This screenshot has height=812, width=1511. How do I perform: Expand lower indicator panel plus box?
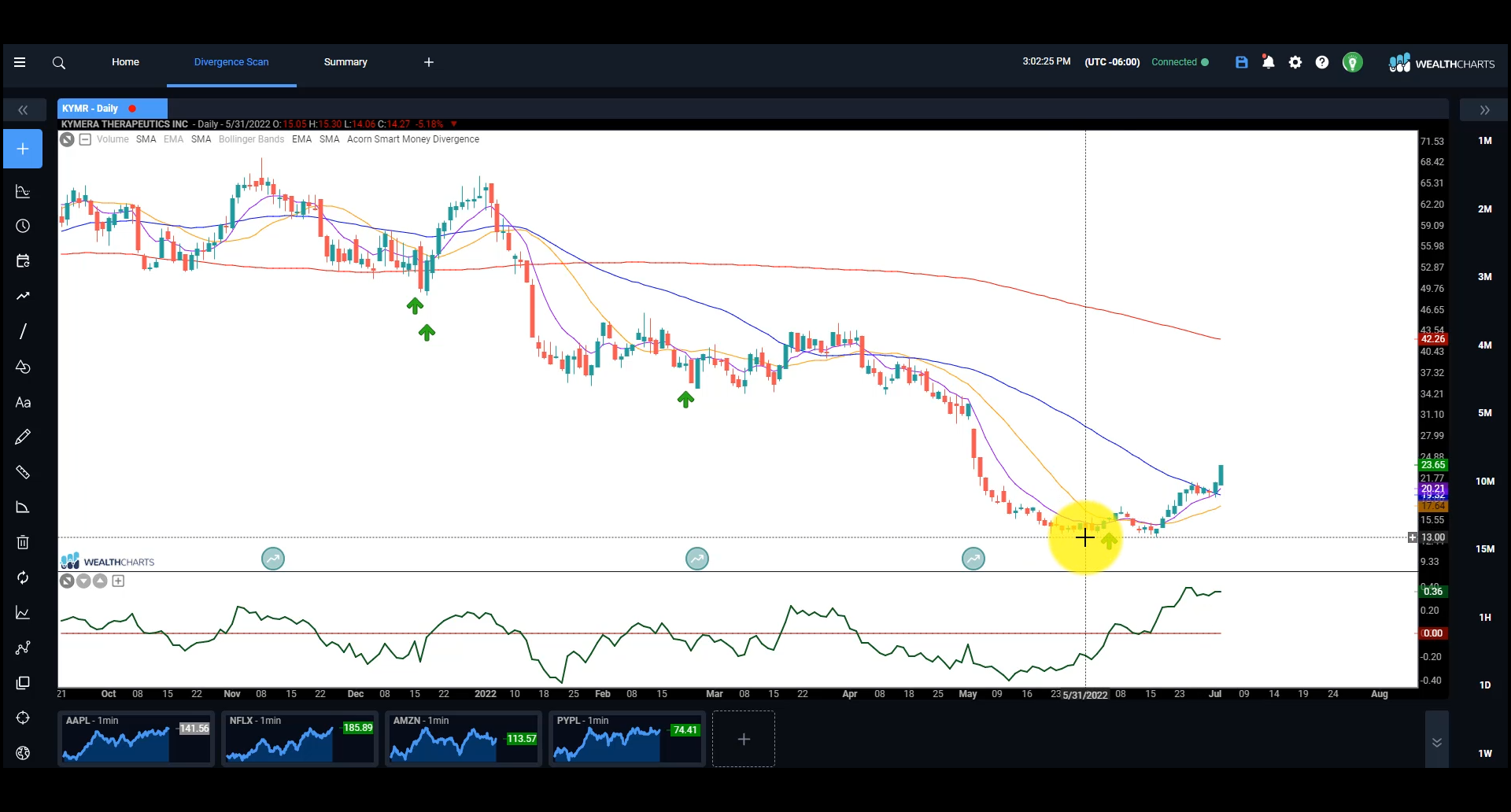(118, 581)
